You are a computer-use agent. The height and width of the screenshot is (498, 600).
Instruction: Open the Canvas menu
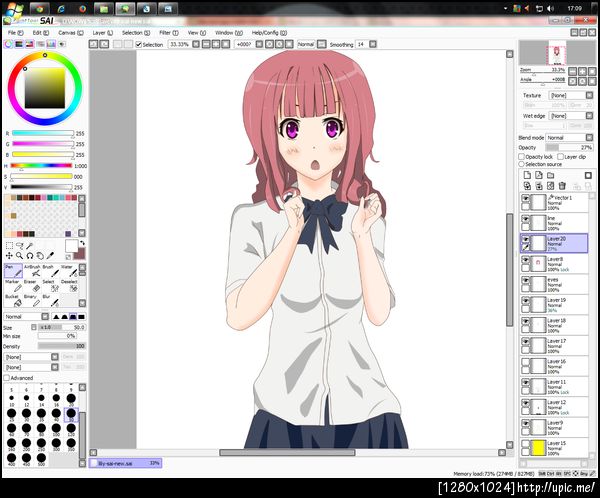pyautogui.click(x=70, y=33)
